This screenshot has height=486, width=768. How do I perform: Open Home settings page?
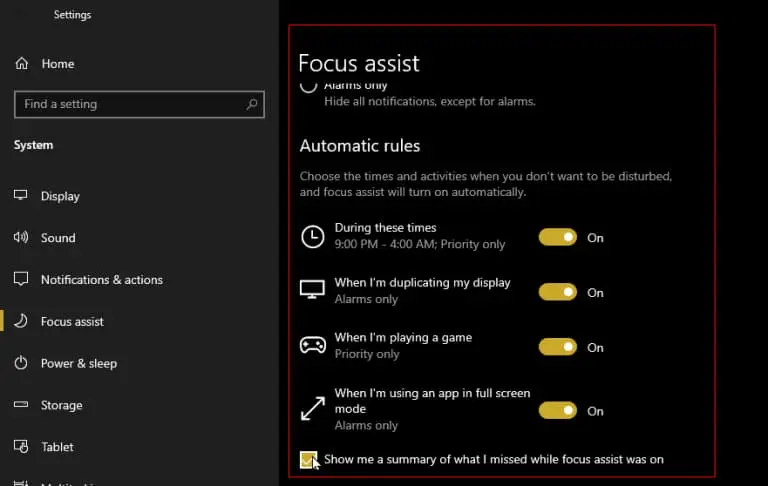(58, 64)
